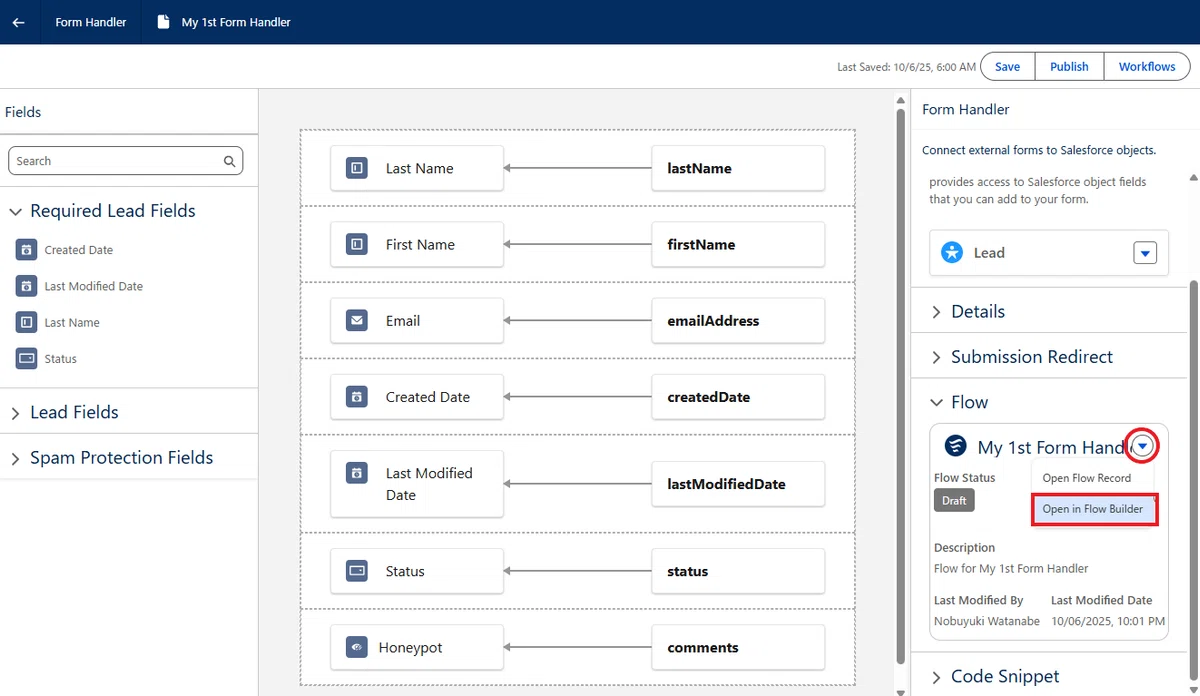This screenshot has width=1200, height=696.
Task: Click Flow for My 1st Form Handler description
Action: (x=1011, y=568)
